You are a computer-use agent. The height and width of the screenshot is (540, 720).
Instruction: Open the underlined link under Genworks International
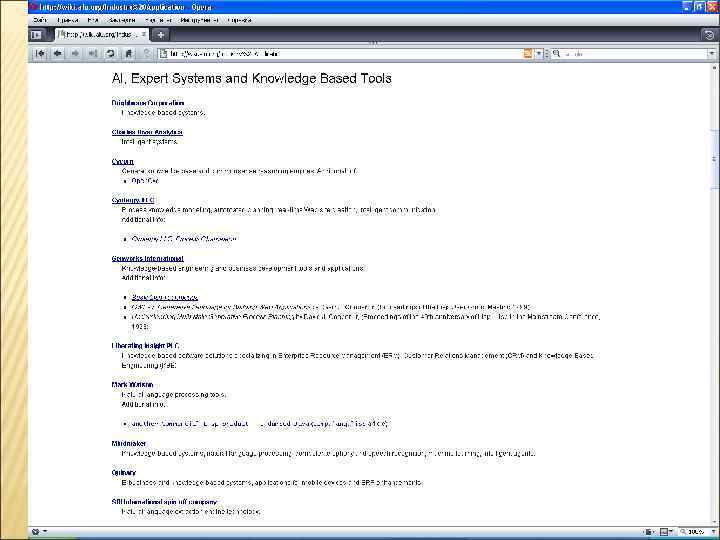[x=165, y=298]
